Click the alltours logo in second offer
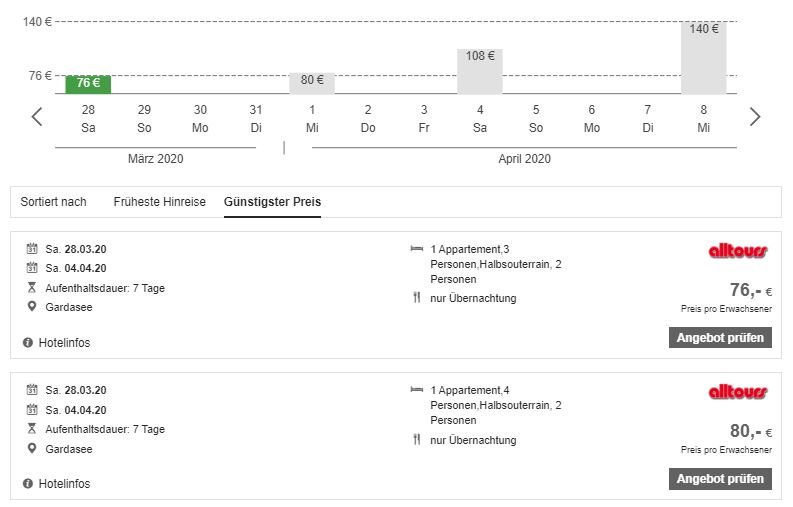The width and height of the screenshot is (793, 507). click(738, 393)
